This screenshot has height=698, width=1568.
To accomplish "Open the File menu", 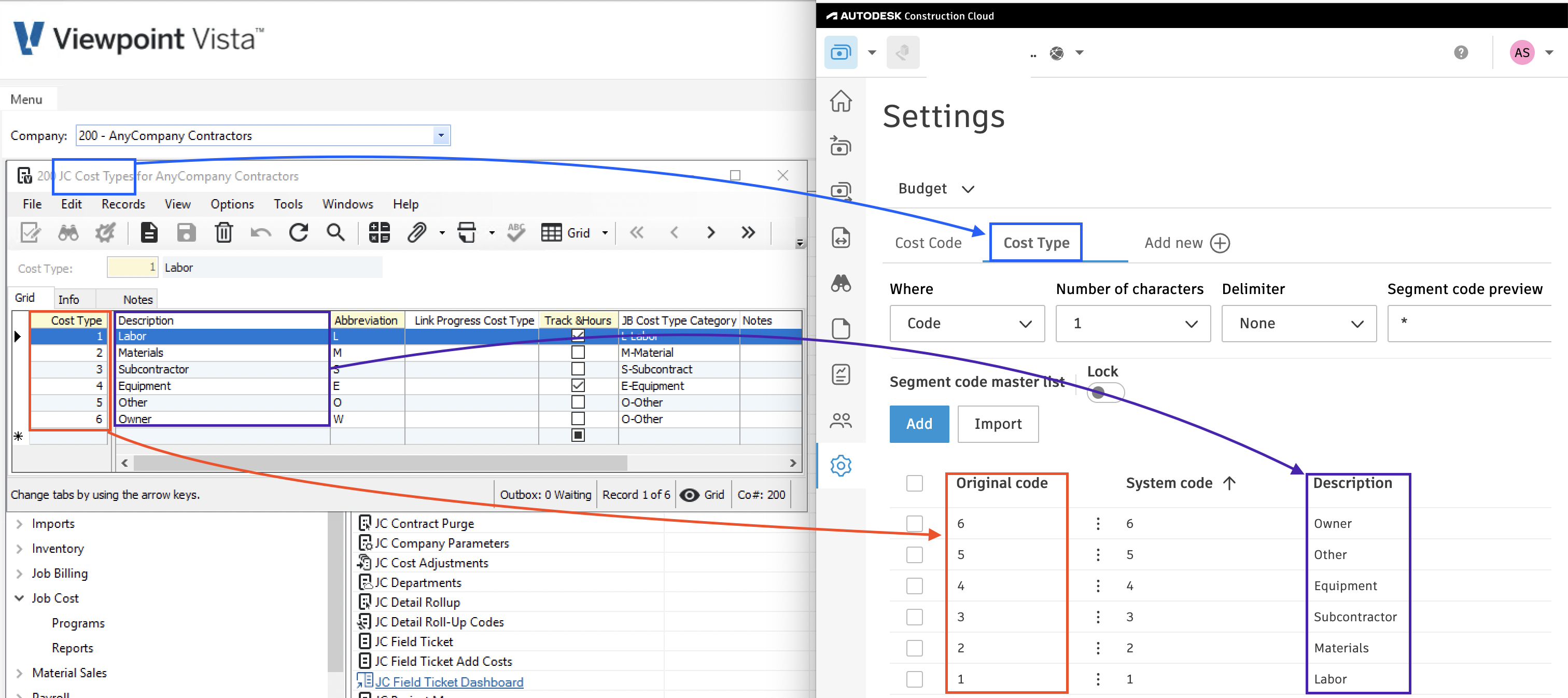I will (x=32, y=204).
